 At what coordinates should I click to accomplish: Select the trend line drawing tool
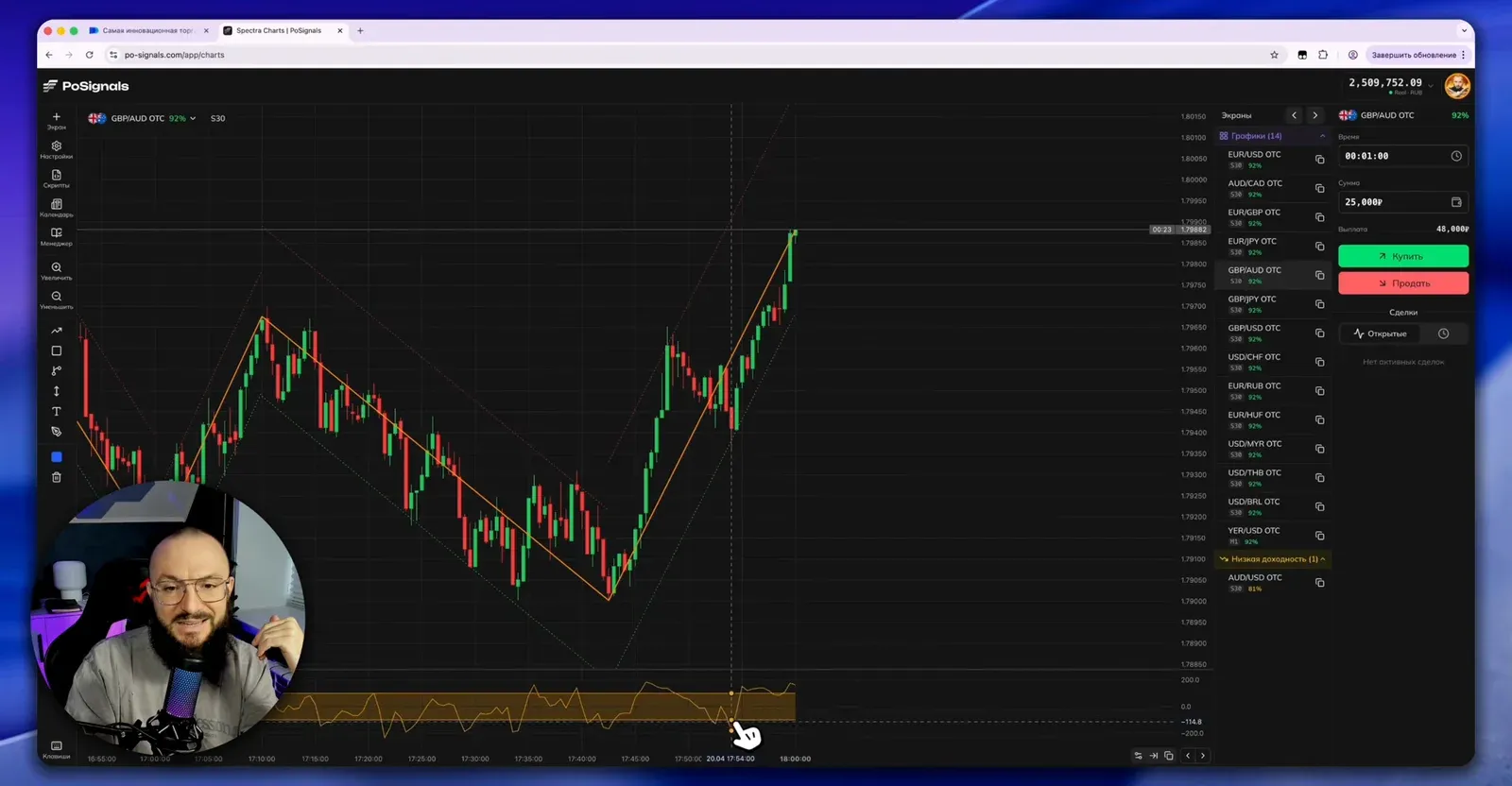tap(56, 331)
